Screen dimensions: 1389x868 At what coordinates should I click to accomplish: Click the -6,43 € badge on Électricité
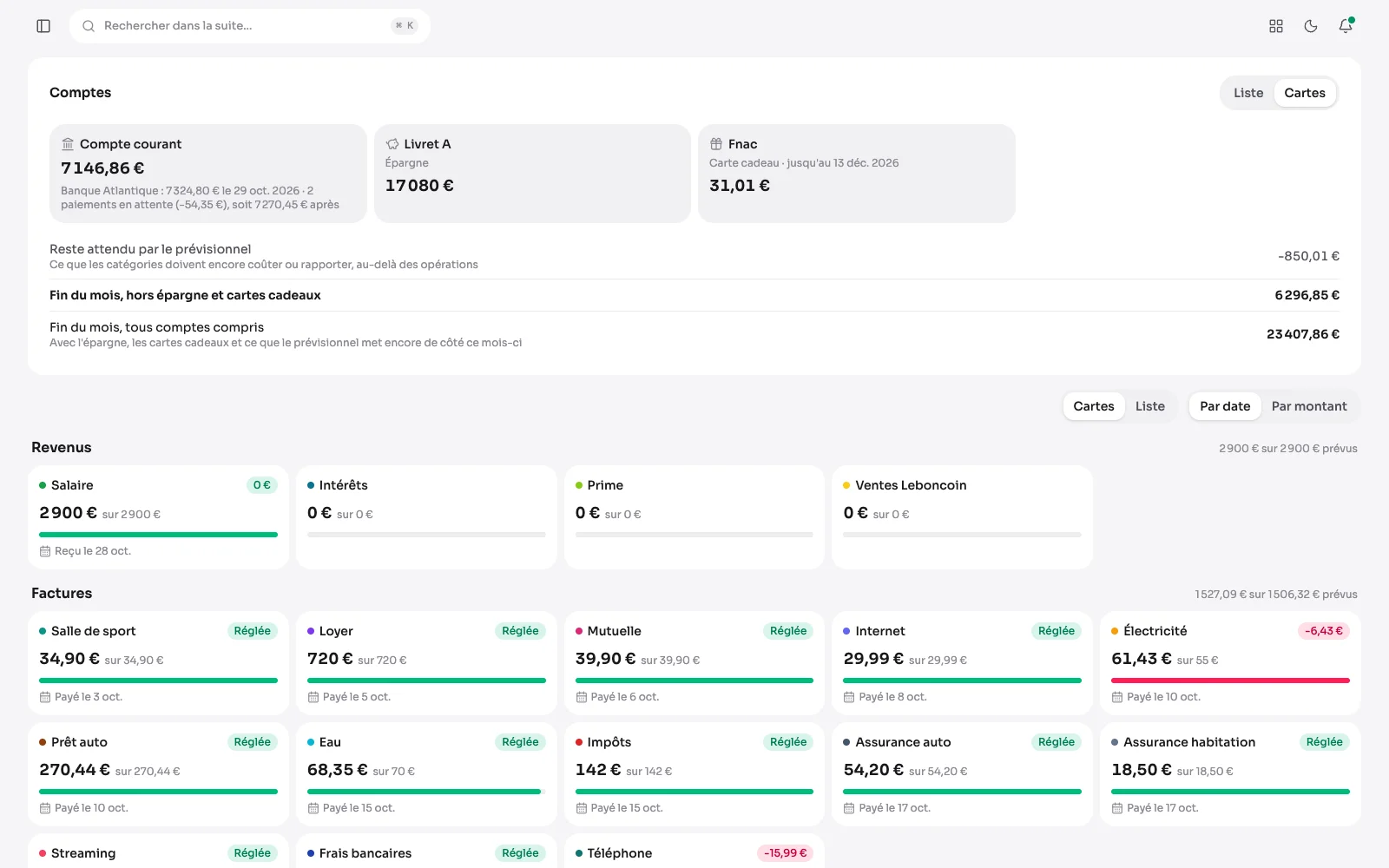click(x=1323, y=631)
